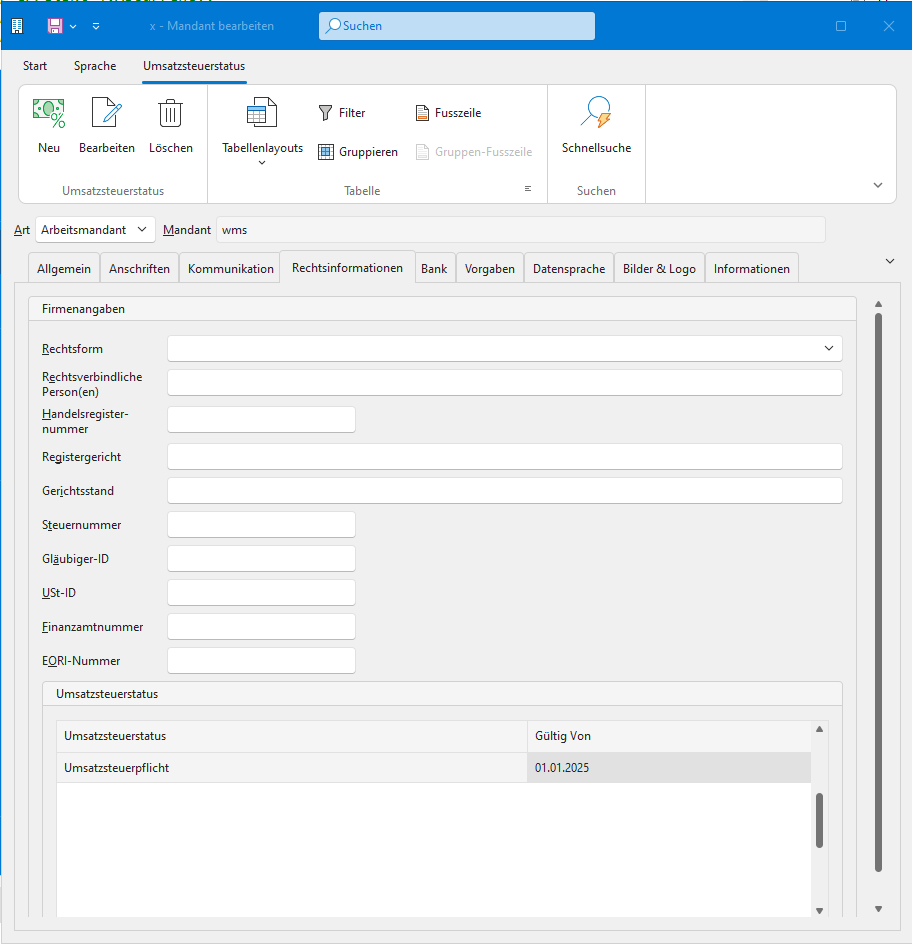
Task: Collapse the ribbon with the chevron
Action: click(878, 185)
